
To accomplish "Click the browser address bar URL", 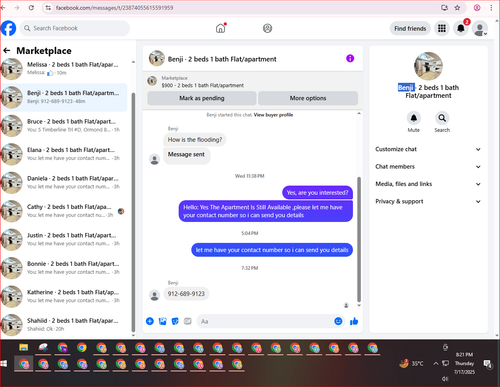I will [x=114, y=8].
